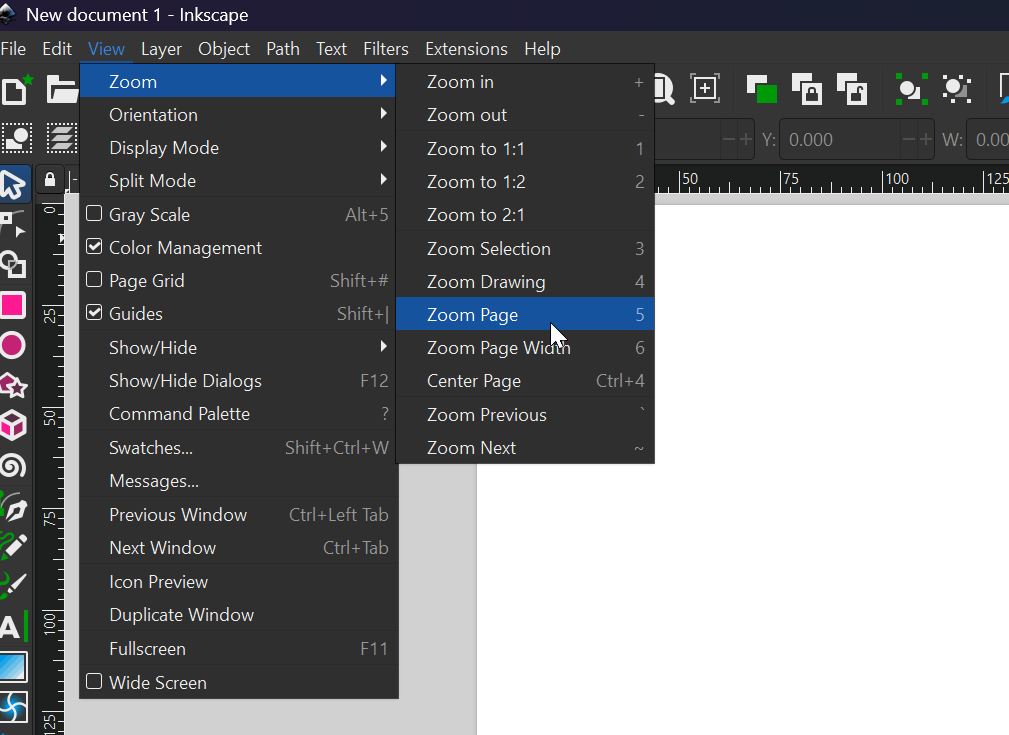Click the Group objects icon with green corners
1009x735 pixels.
tap(911, 89)
